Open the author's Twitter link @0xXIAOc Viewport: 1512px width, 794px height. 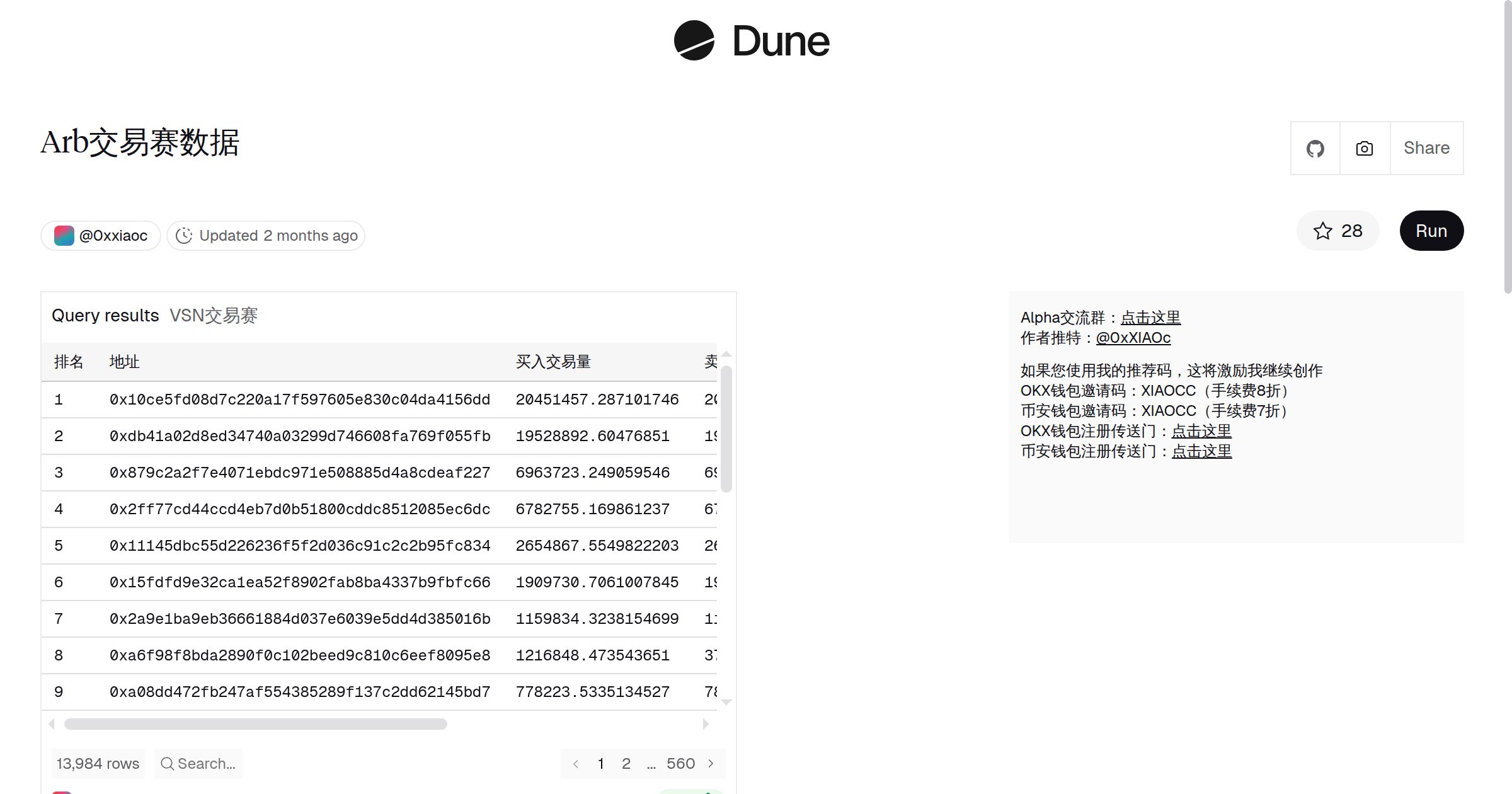(1133, 338)
